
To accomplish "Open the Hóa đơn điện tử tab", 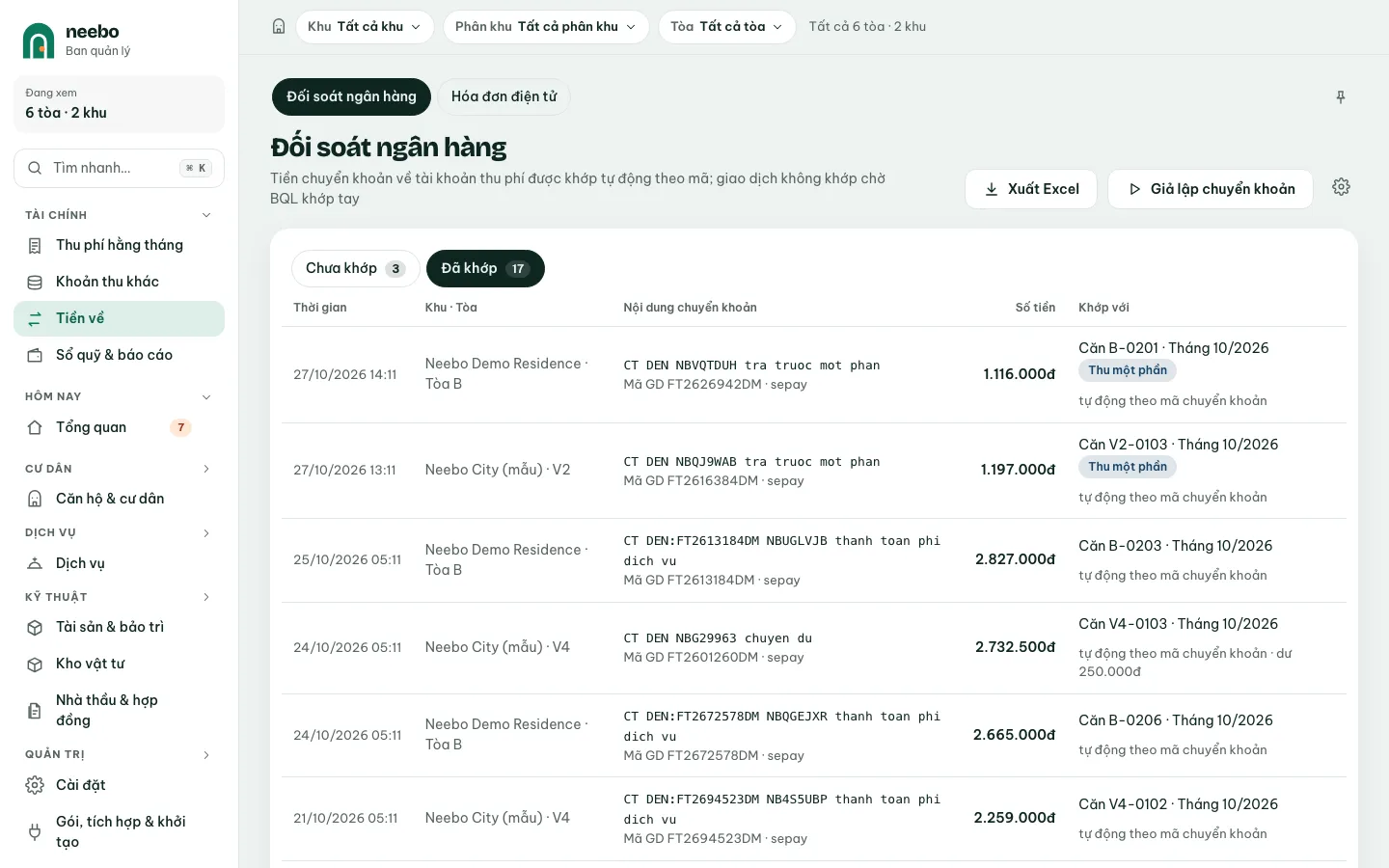I will 504,96.
